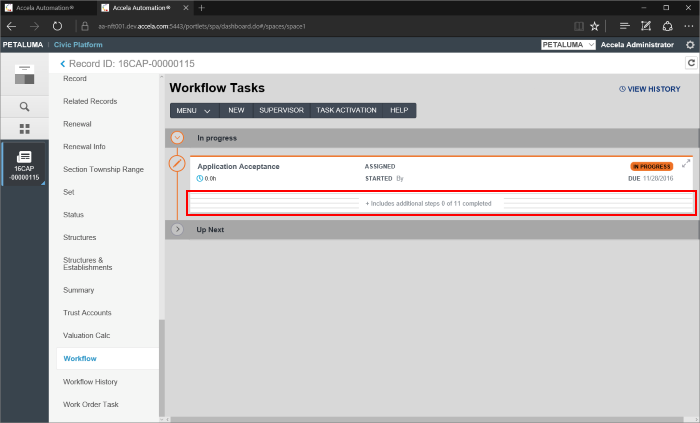
Task: Add this page to favorites using the star icon
Action: pos(594,26)
